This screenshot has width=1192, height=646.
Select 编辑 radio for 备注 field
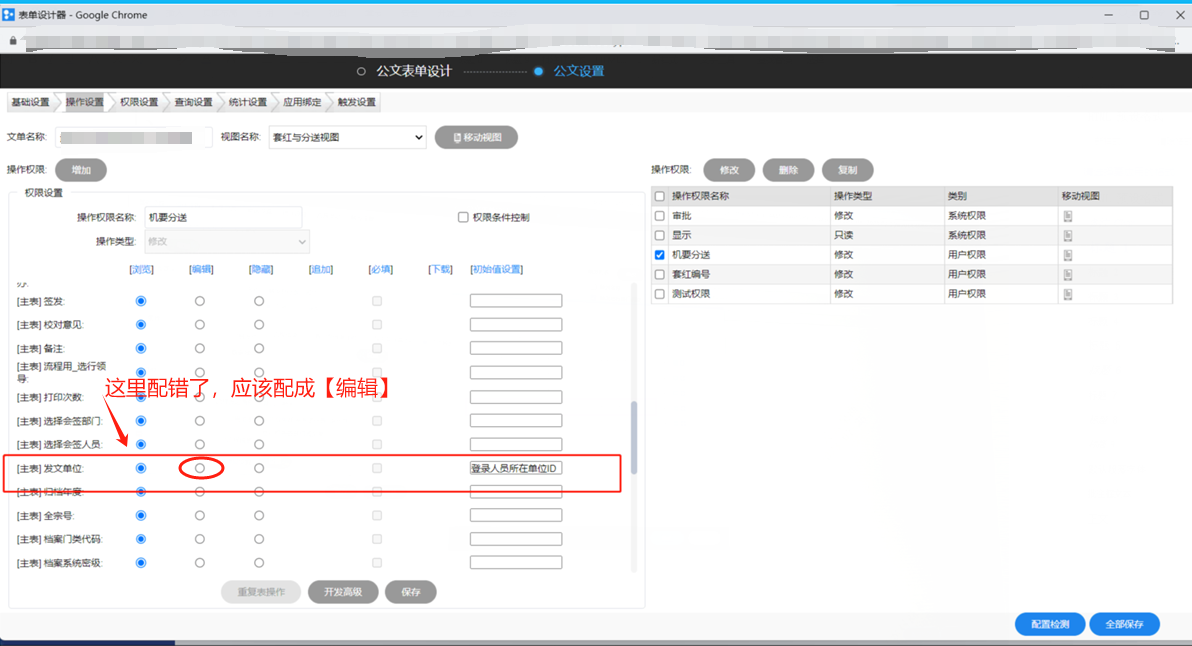pos(200,348)
